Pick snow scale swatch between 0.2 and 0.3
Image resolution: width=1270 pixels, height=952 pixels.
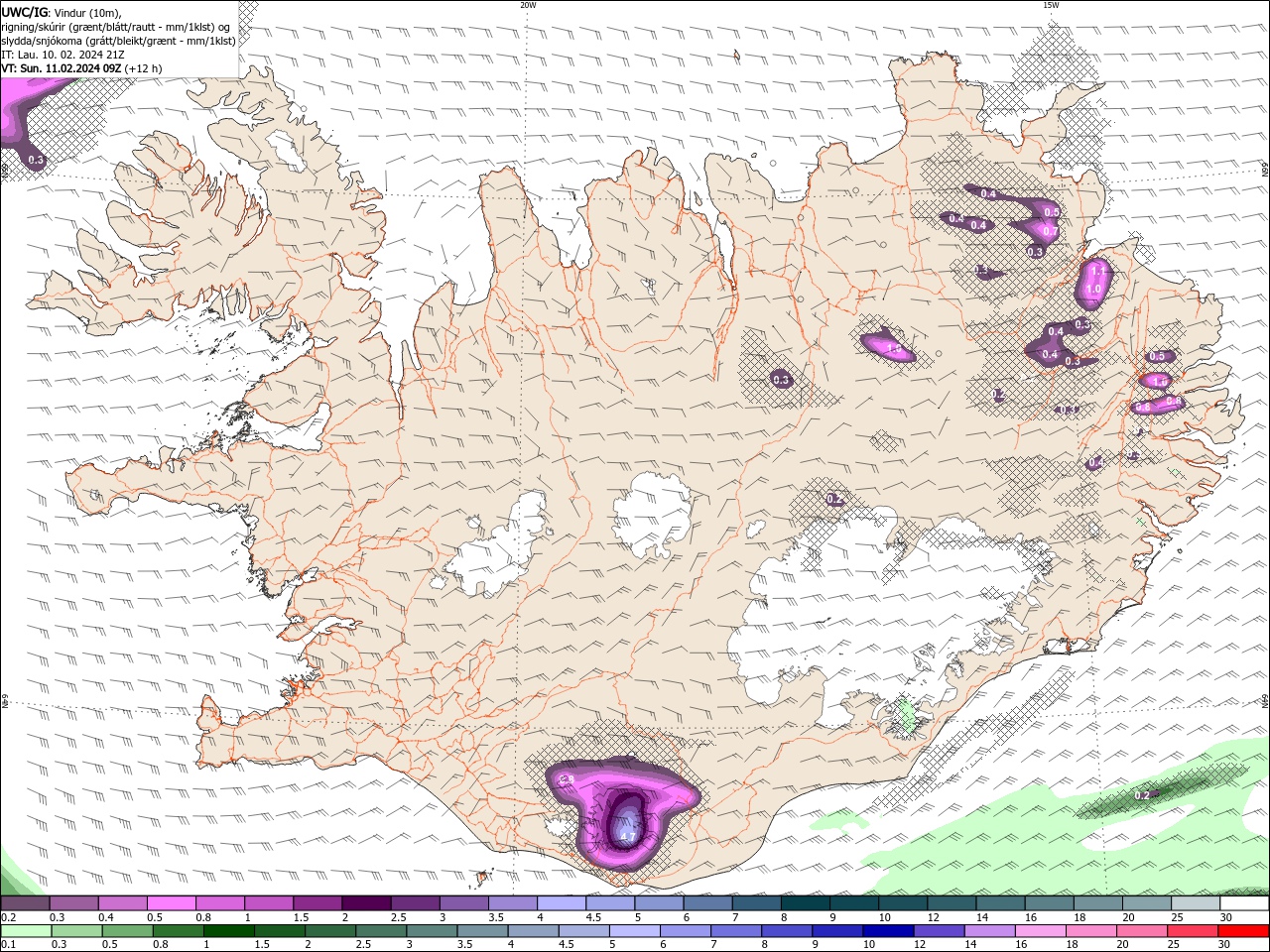pyautogui.click(x=25, y=903)
